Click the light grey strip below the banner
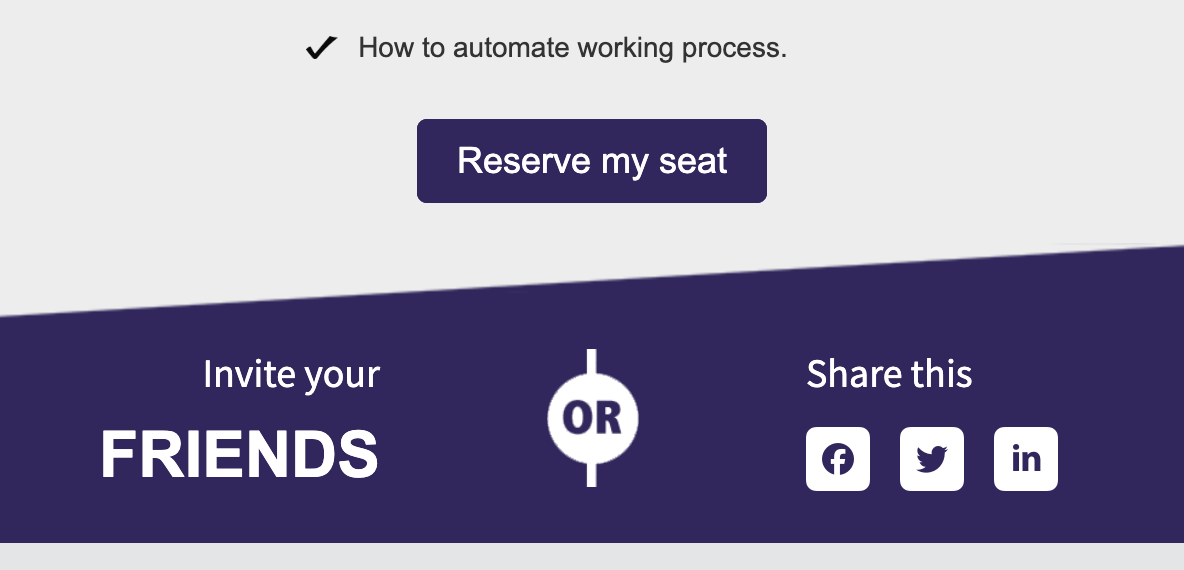This screenshot has width=1184, height=570. 592,556
